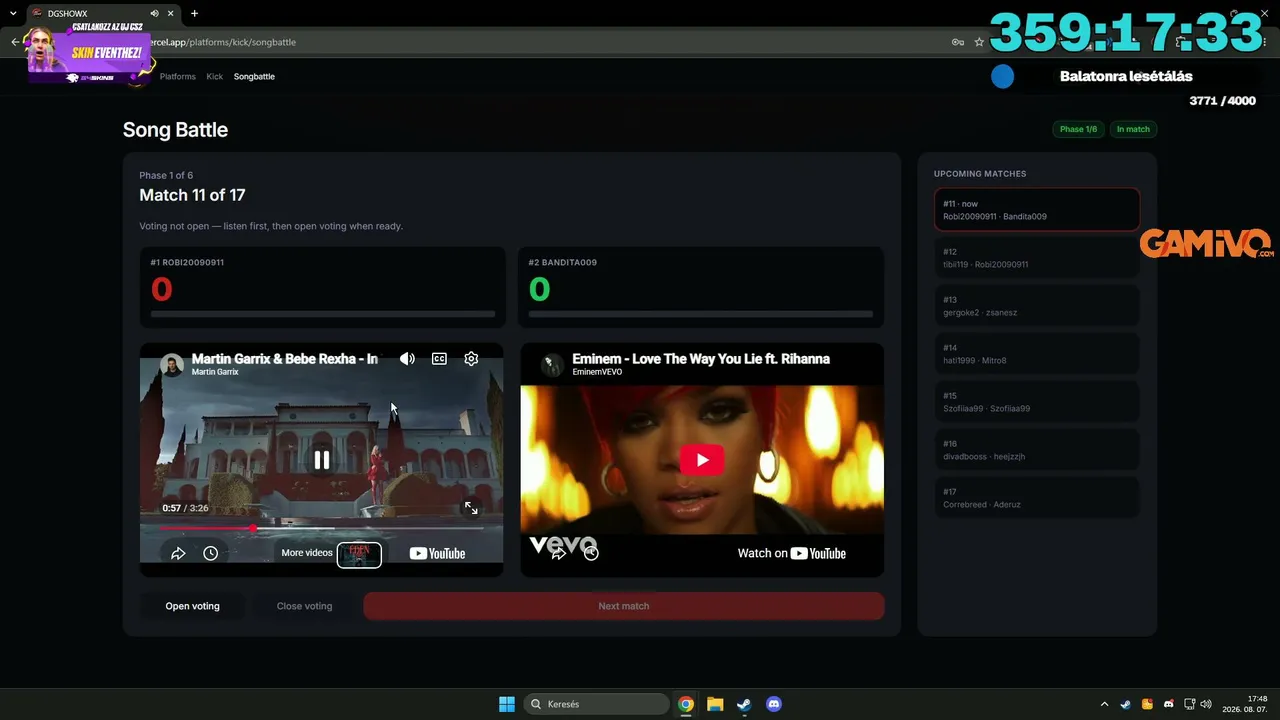Select match #17 Correbreed vs Aderuz
1280x720 pixels.
[1036, 498]
